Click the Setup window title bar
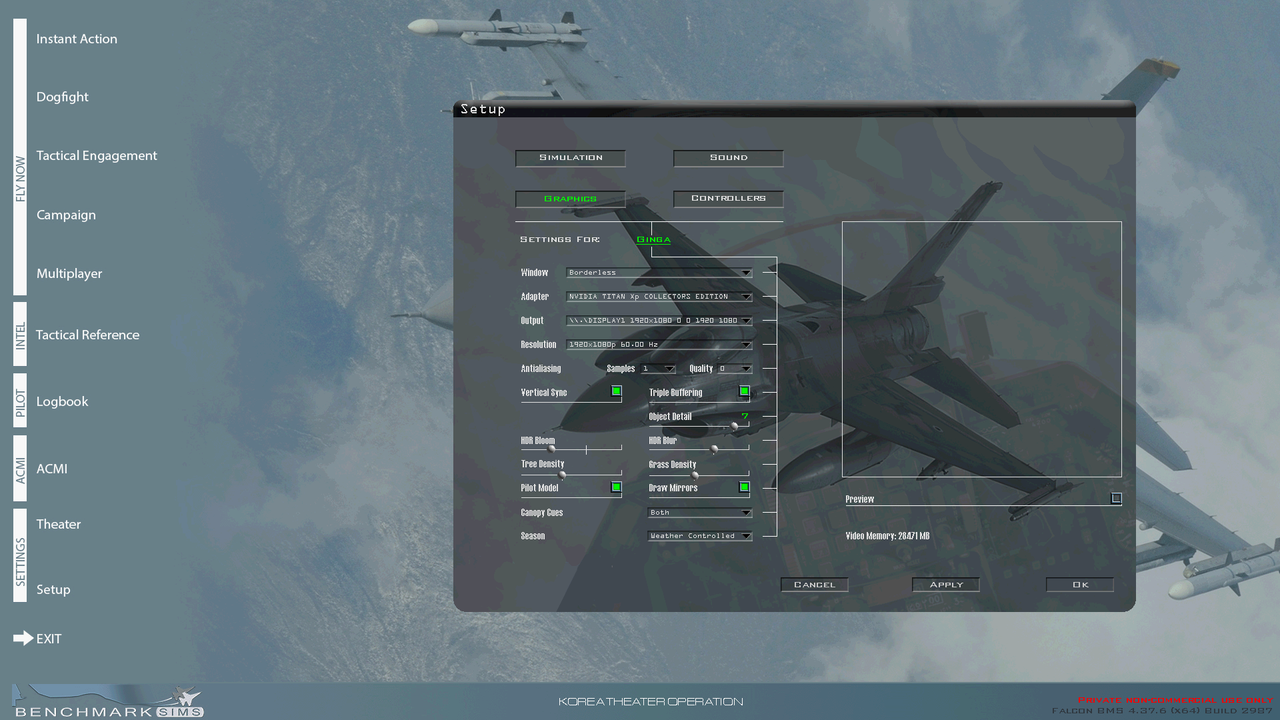The image size is (1280, 720). [795, 109]
